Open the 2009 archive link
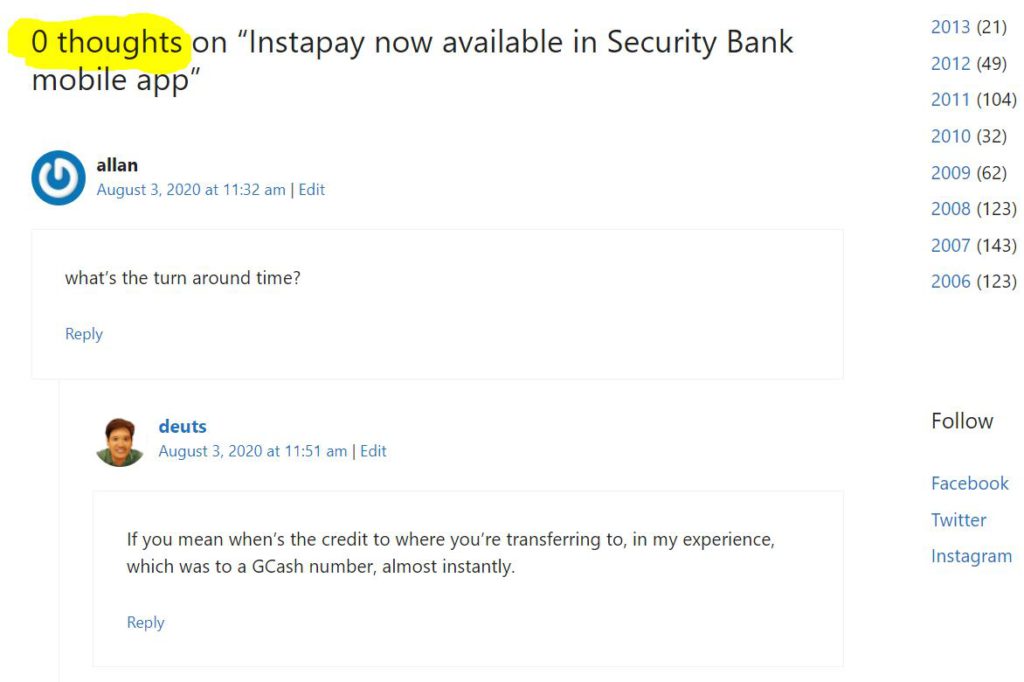The image size is (1024, 682). pyautogui.click(x=950, y=172)
